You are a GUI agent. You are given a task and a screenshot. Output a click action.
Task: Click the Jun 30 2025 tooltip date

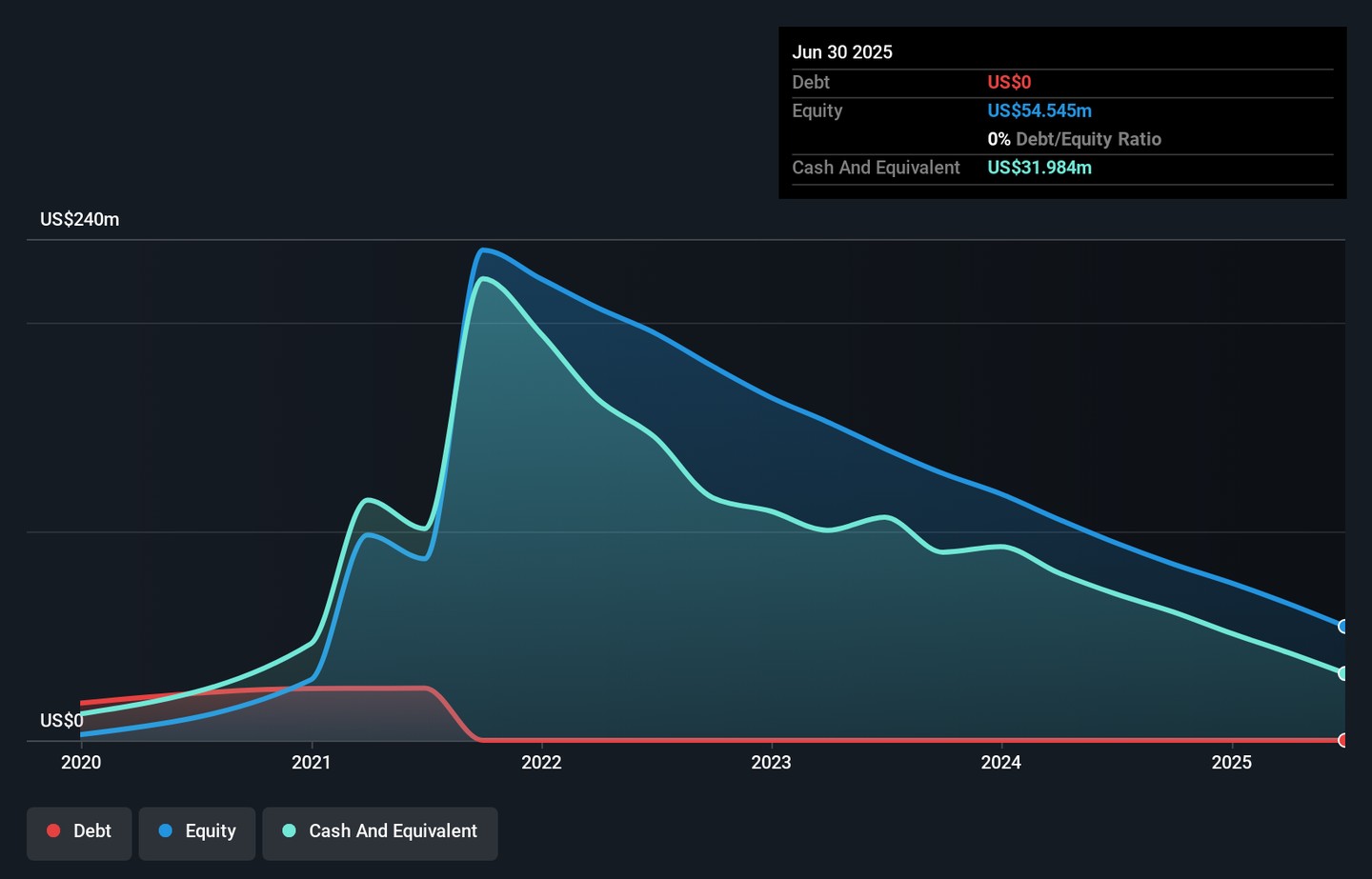point(842,52)
